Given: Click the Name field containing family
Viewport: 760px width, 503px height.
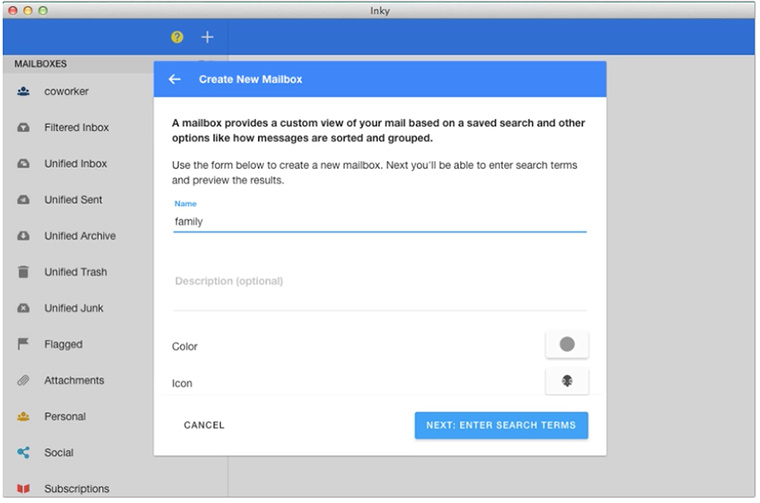Looking at the screenshot, I should (380, 221).
